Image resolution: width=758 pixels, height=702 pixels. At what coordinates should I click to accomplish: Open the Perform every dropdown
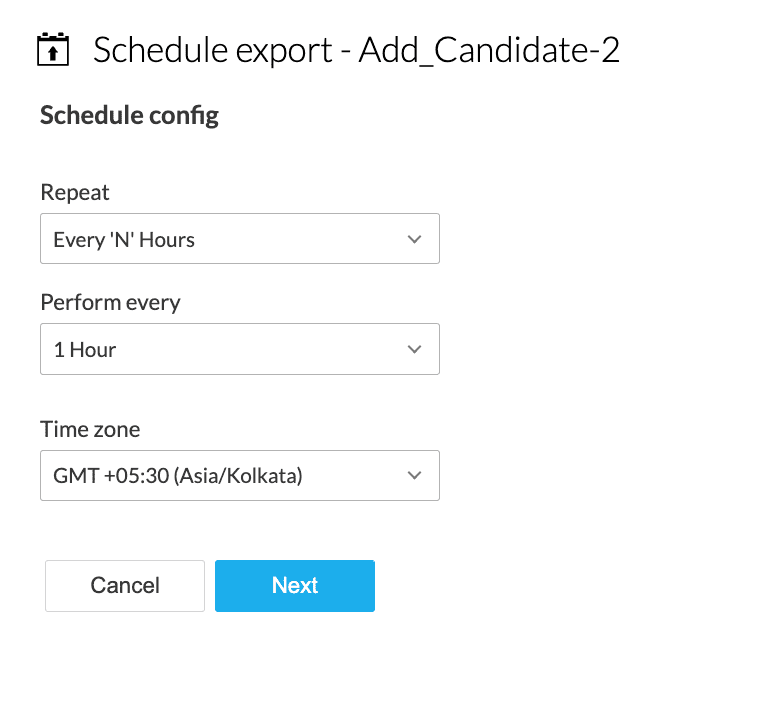(x=240, y=350)
